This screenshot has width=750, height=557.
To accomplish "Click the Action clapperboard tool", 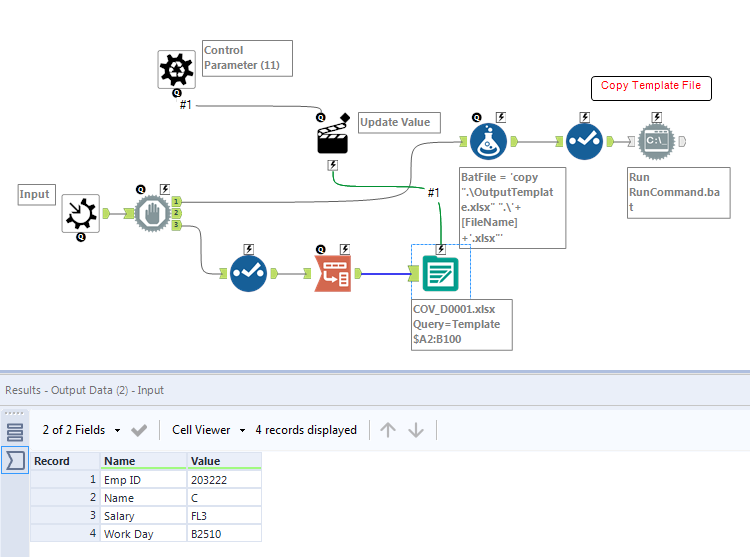I will click(x=332, y=138).
